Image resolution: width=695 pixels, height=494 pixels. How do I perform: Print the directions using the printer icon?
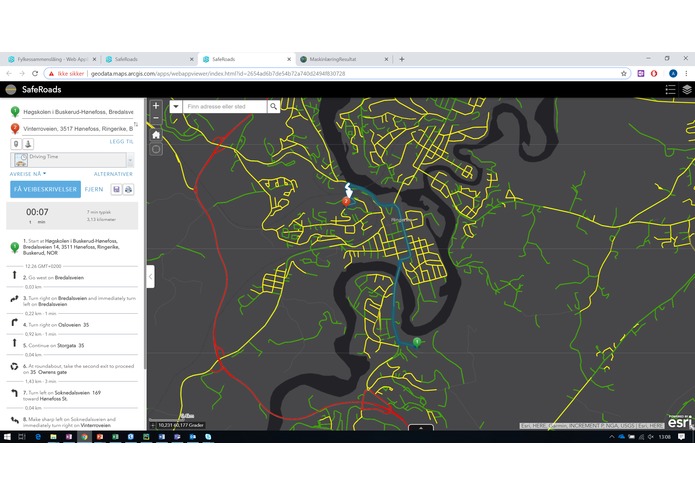129,190
